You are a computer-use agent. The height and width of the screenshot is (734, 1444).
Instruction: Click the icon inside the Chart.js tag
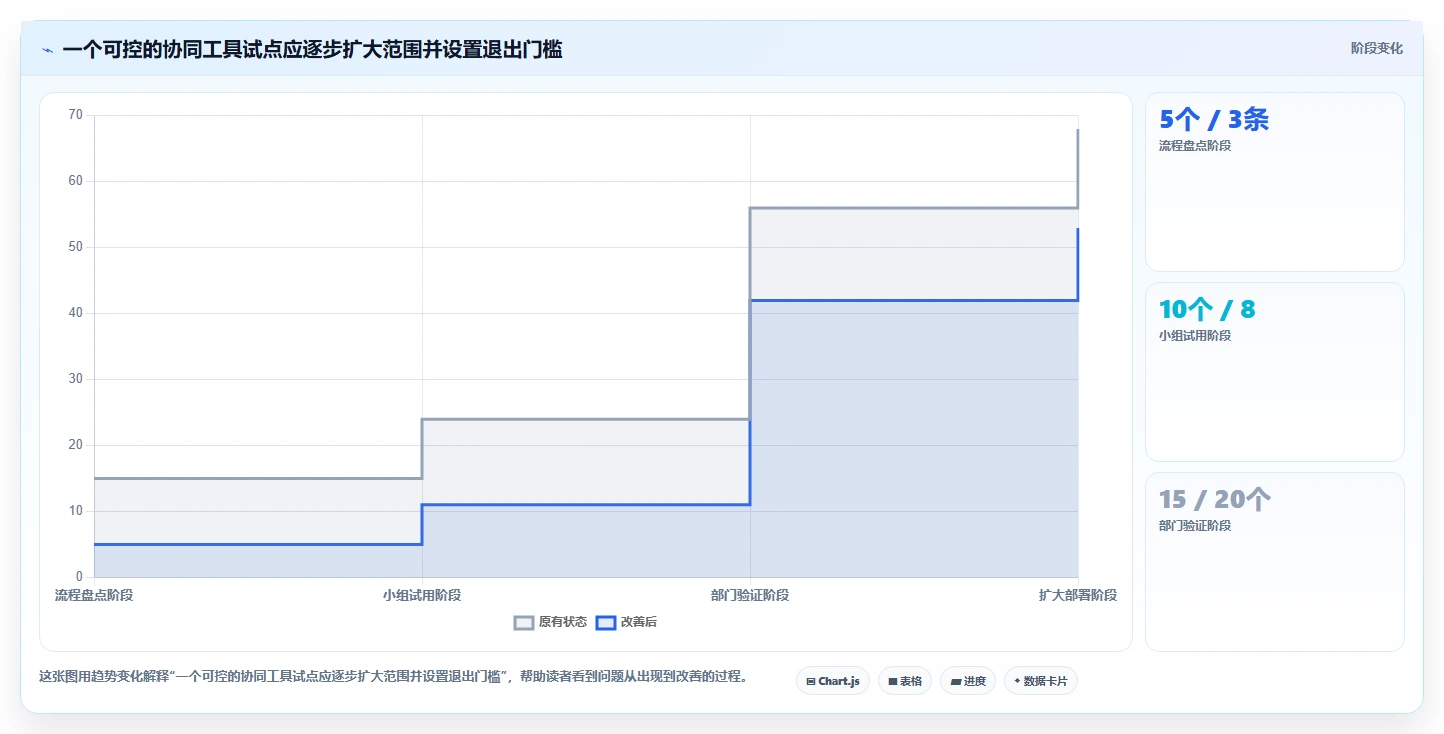coord(811,681)
